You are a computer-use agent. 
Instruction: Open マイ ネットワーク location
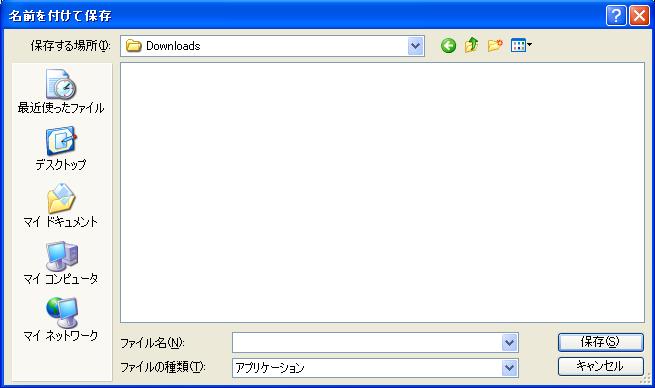click(61, 319)
